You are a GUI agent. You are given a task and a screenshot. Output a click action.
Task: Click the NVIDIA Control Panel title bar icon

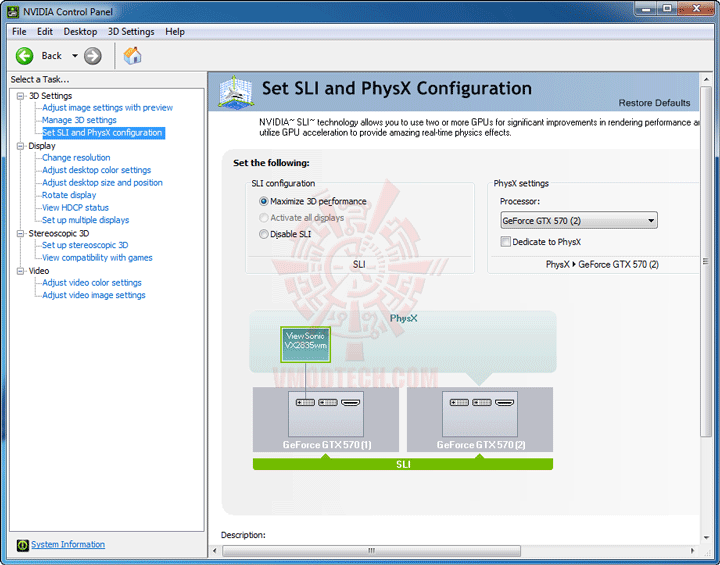(12, 11)
